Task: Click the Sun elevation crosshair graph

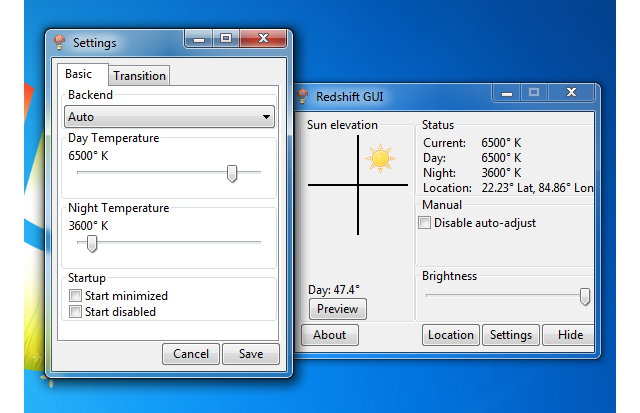Action: (358, 185)
